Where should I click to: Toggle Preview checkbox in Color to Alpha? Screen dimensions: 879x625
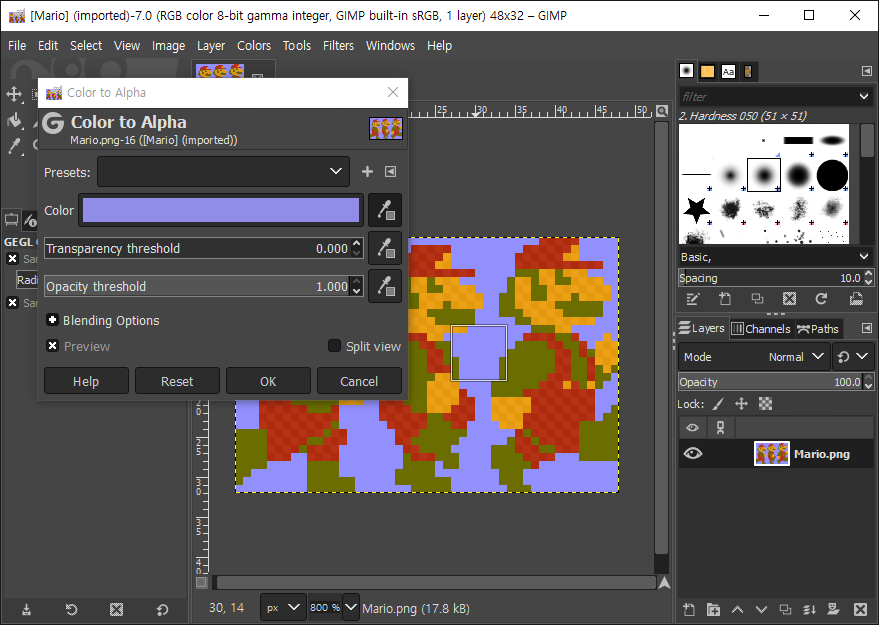pos(53,346)
